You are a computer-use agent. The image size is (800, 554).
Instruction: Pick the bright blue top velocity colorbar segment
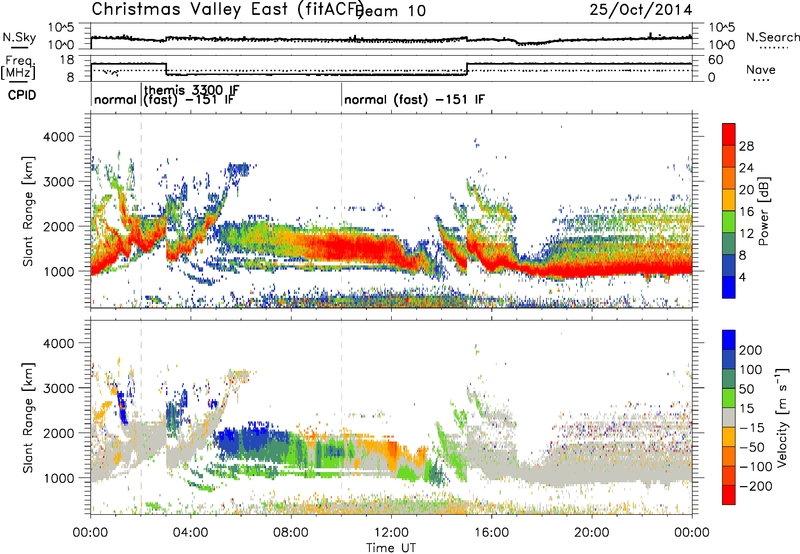click(x=729, y=340)
